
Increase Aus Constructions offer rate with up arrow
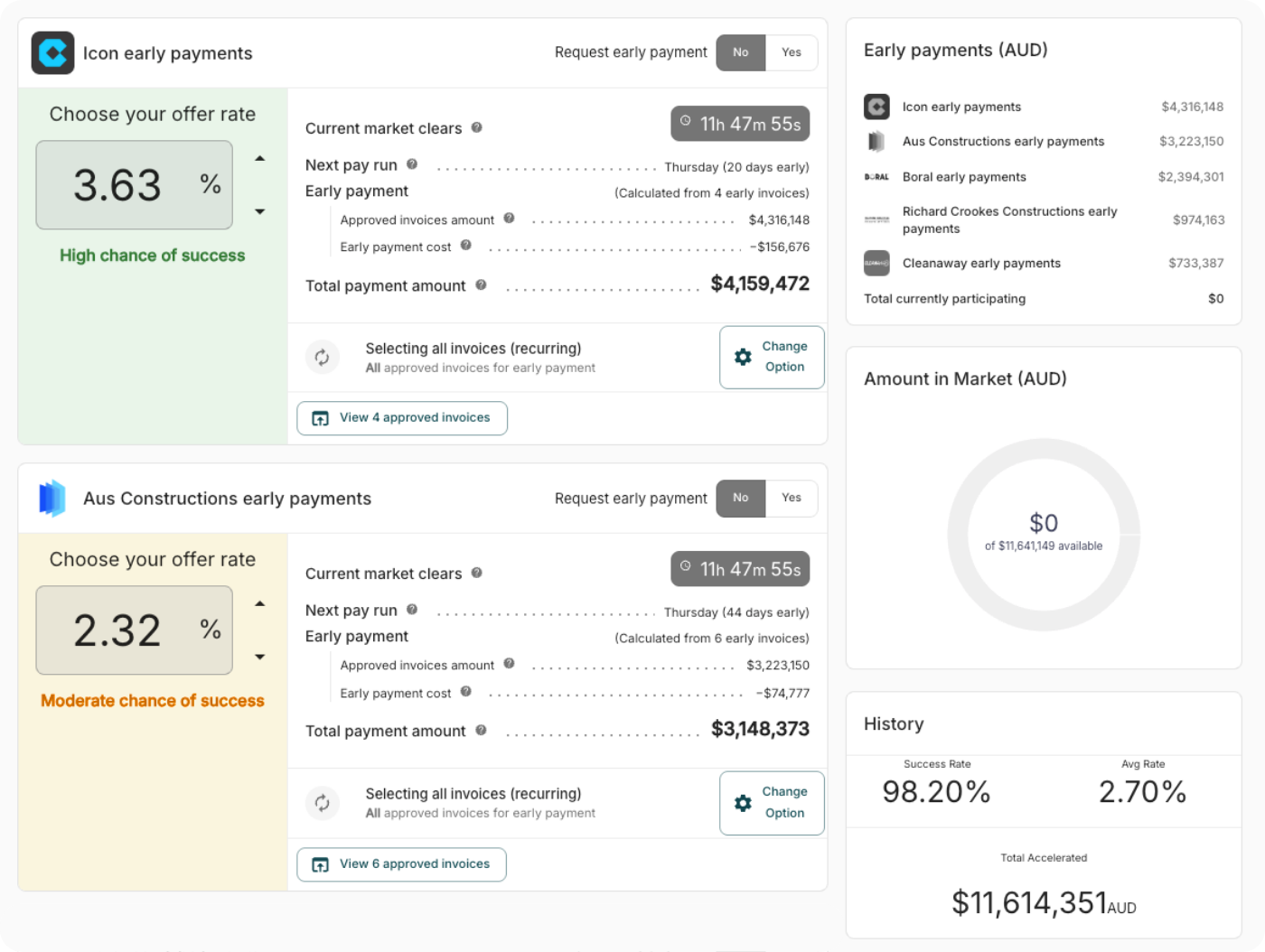[260, 604]
